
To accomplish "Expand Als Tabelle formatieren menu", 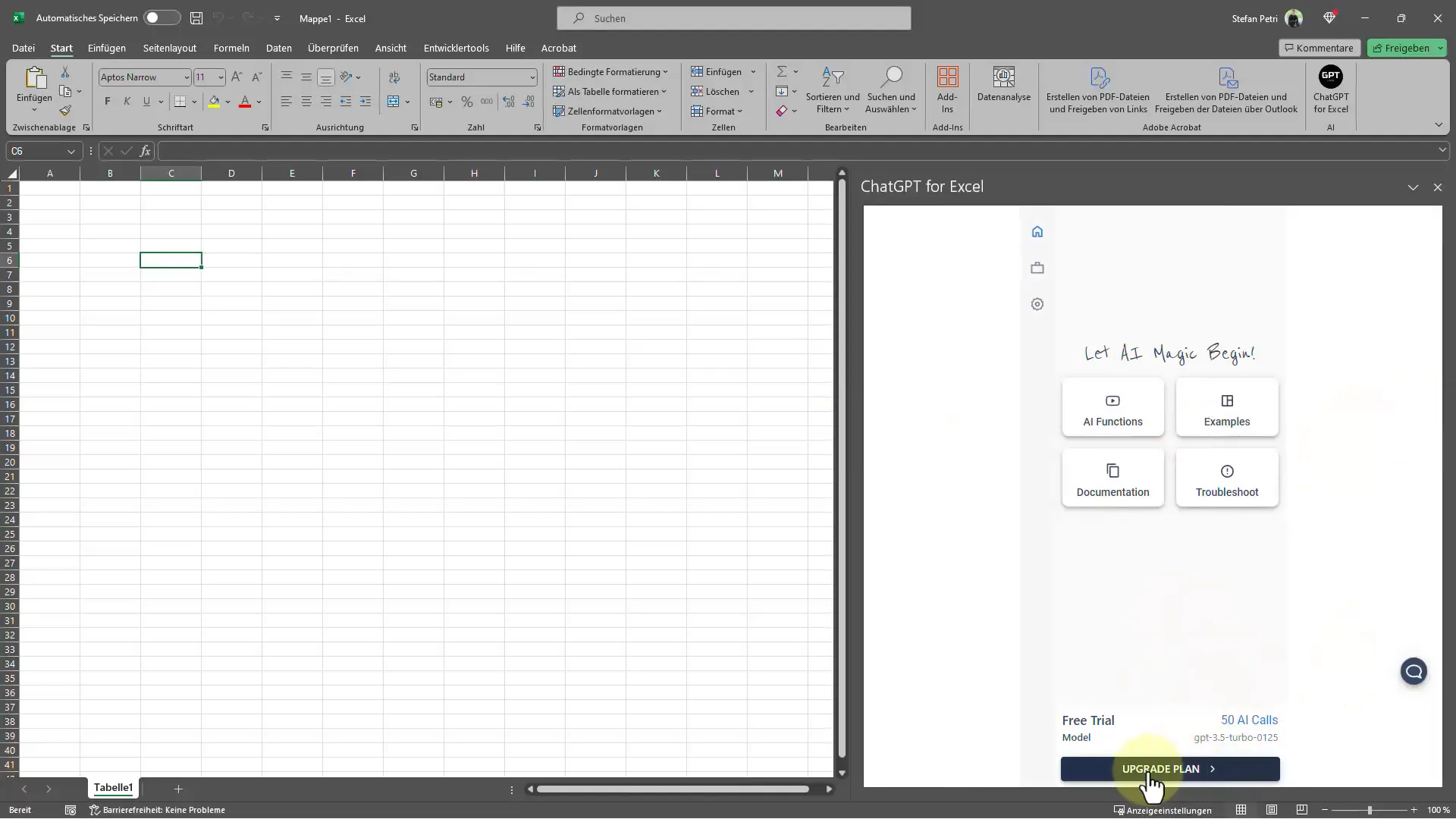I will [x=609, y=91].
